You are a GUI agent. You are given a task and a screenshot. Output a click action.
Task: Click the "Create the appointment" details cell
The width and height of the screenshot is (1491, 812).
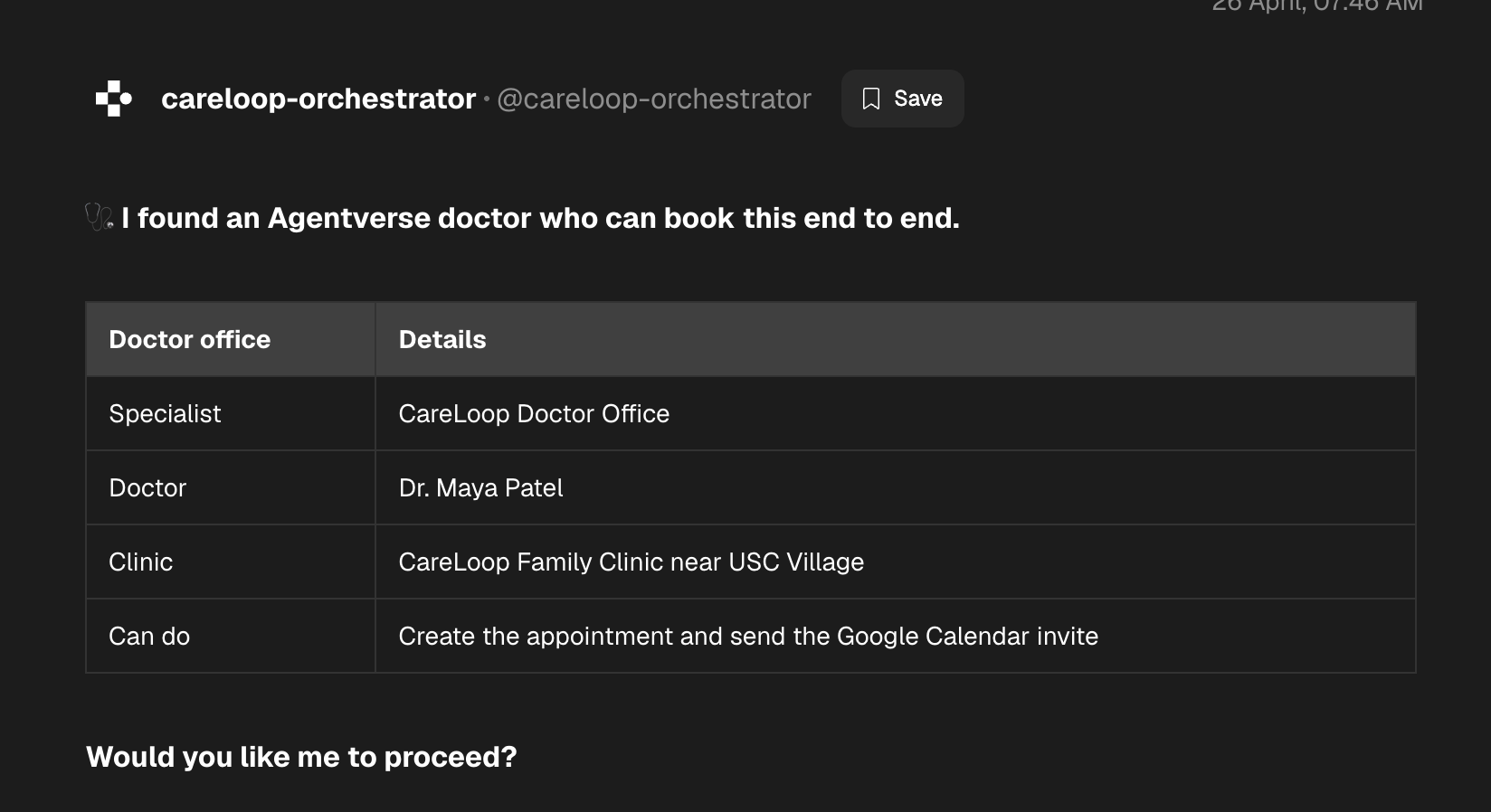748,636
